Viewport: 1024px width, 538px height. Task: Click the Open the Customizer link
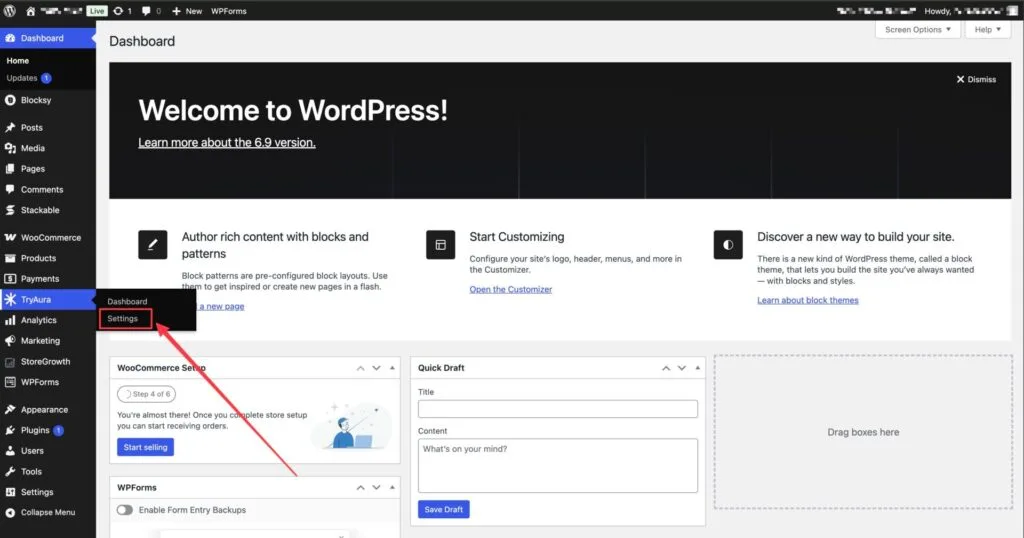(x=511, y=289)
